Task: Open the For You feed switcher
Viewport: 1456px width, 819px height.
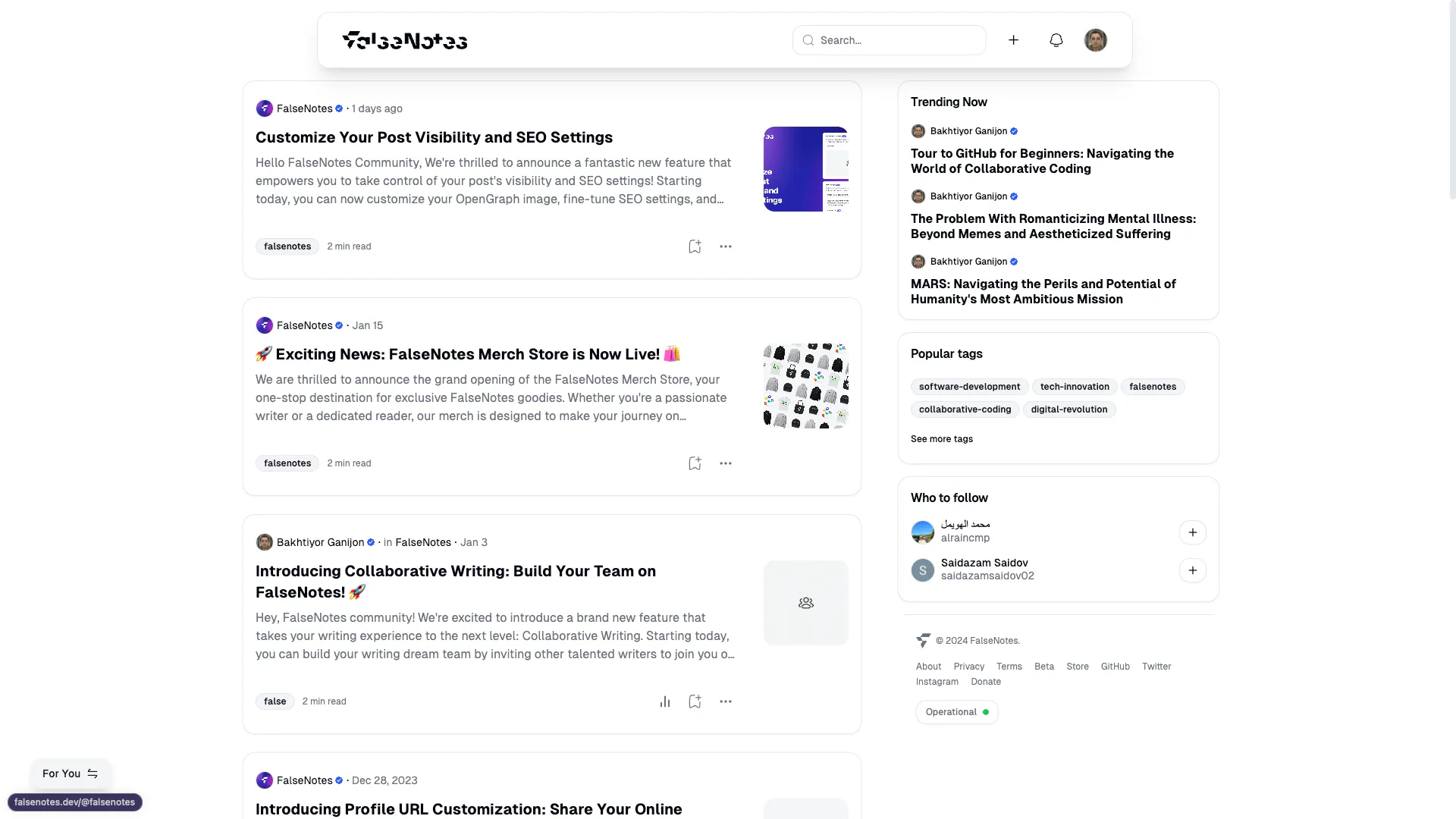Action: tap(71, 773)
